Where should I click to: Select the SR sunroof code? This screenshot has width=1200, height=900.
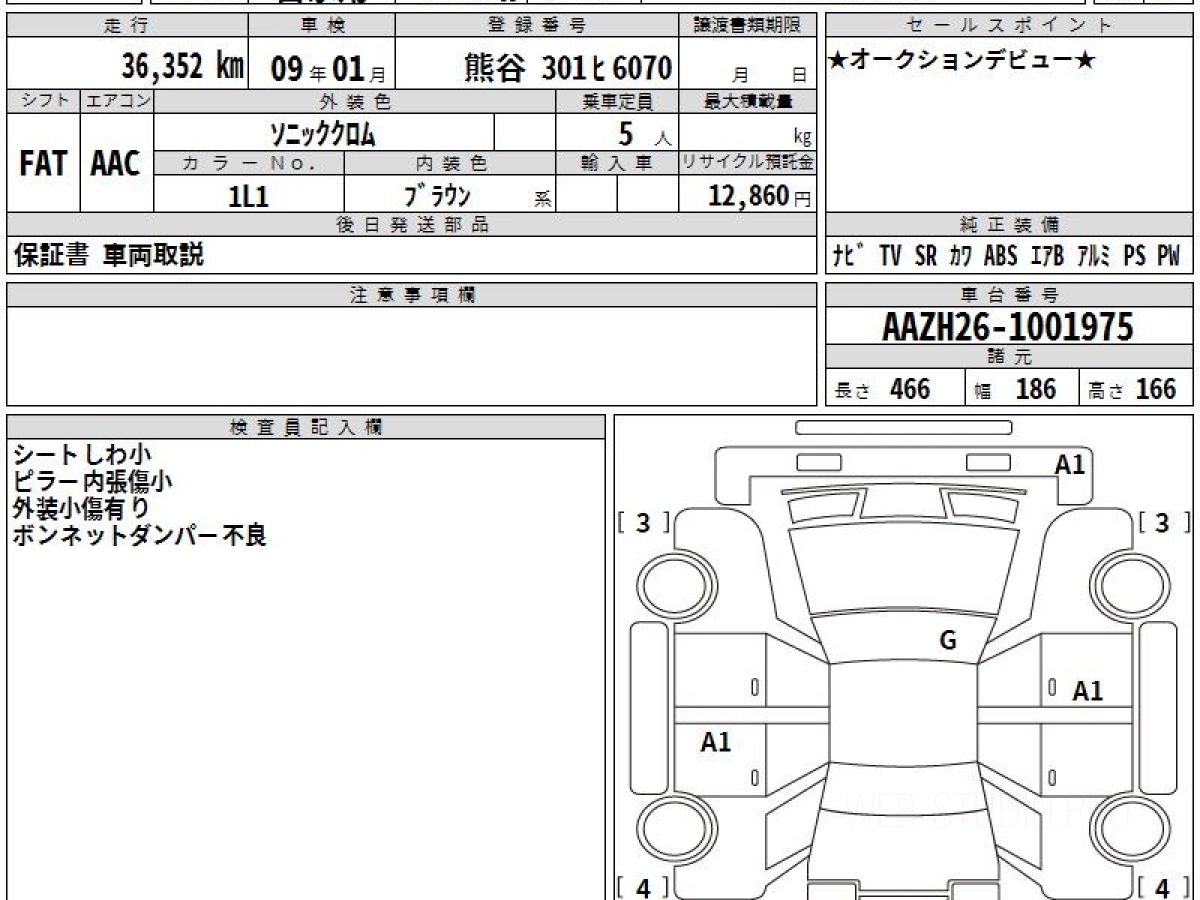tap(926, 256)
